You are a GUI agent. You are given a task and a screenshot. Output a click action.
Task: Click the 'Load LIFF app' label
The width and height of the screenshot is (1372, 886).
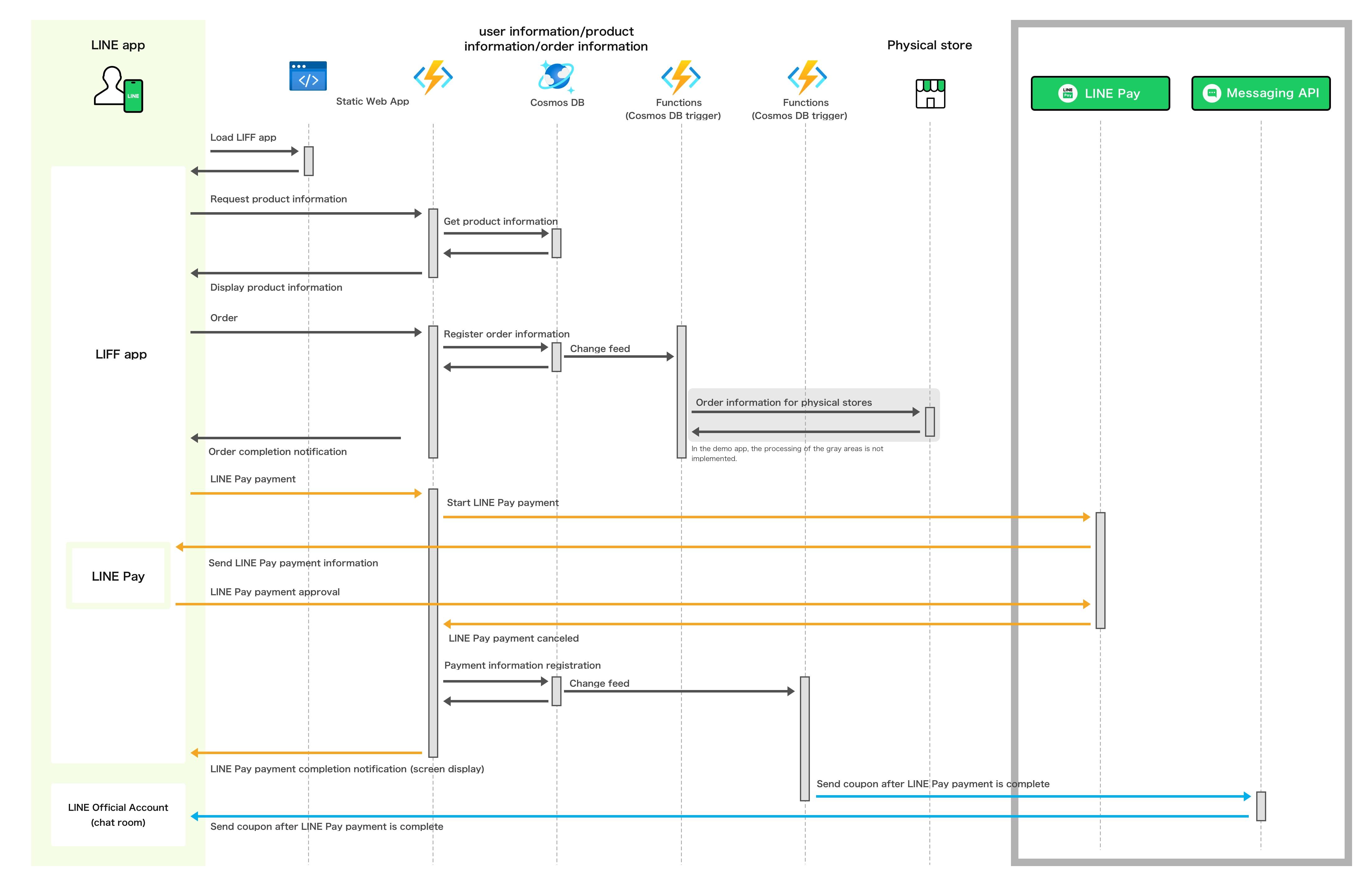[243, 138]
